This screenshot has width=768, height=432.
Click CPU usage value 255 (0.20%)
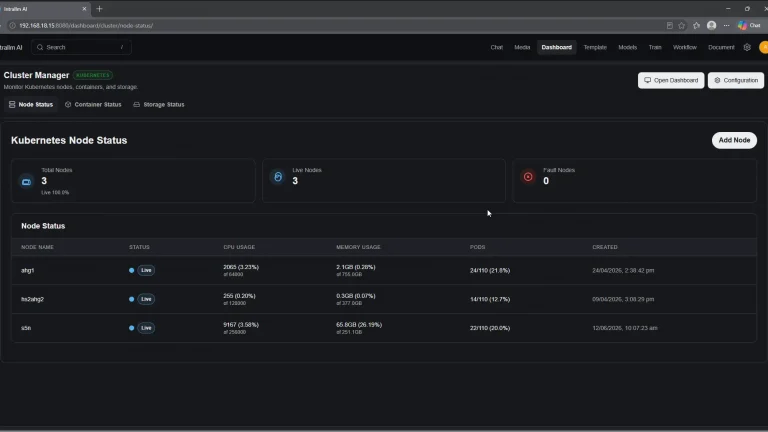coord(239,296)
